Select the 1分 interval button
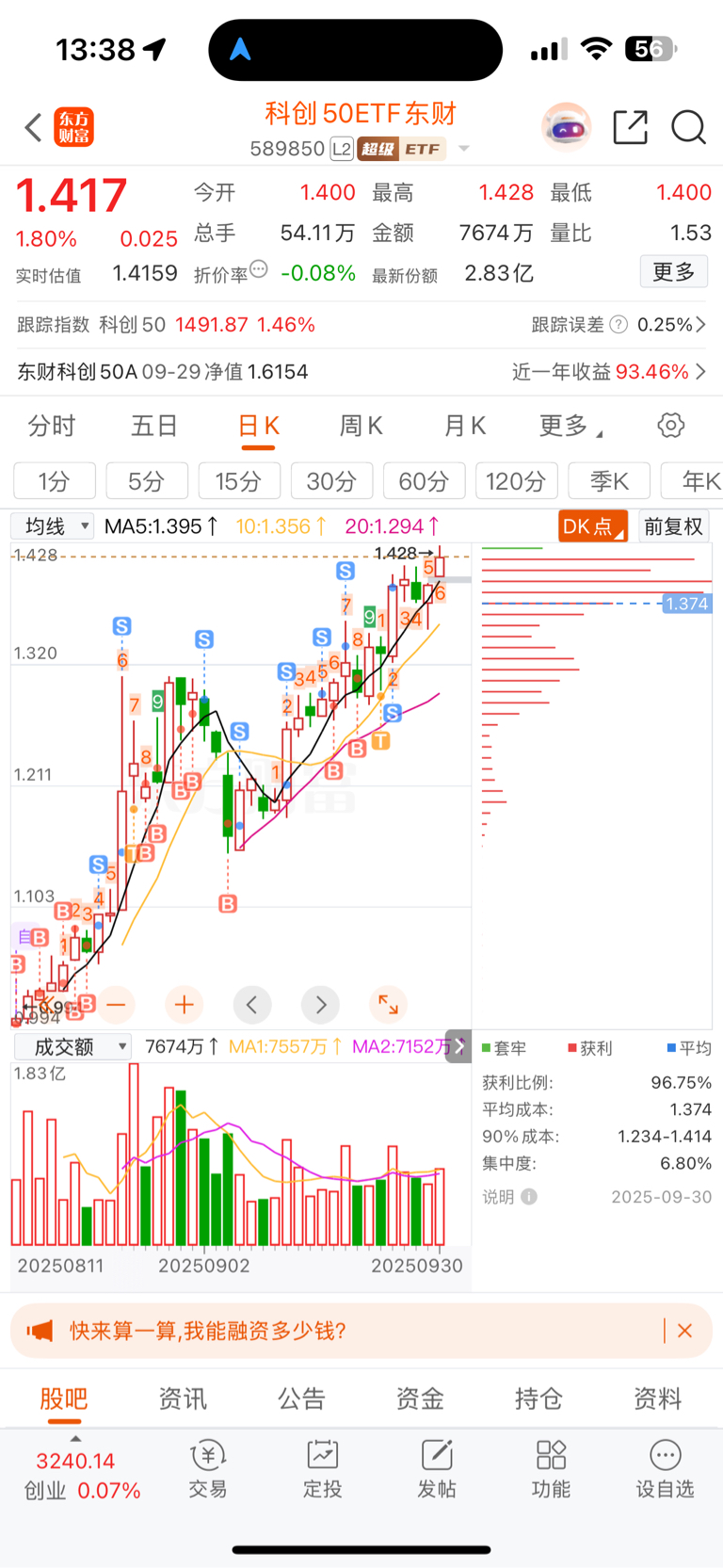The width and height of the screenshot is (723, 1568). [x=55, y=481]
